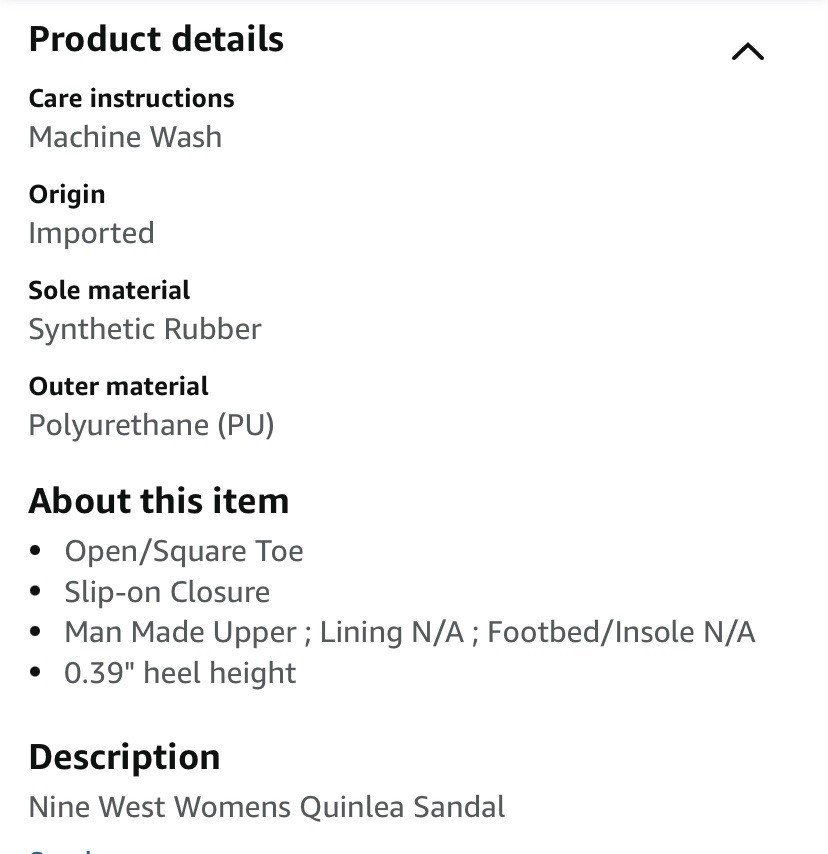Click the Polyurethane (PU) value
Viewport: 828px width, 854px height.
click(151, 425)
